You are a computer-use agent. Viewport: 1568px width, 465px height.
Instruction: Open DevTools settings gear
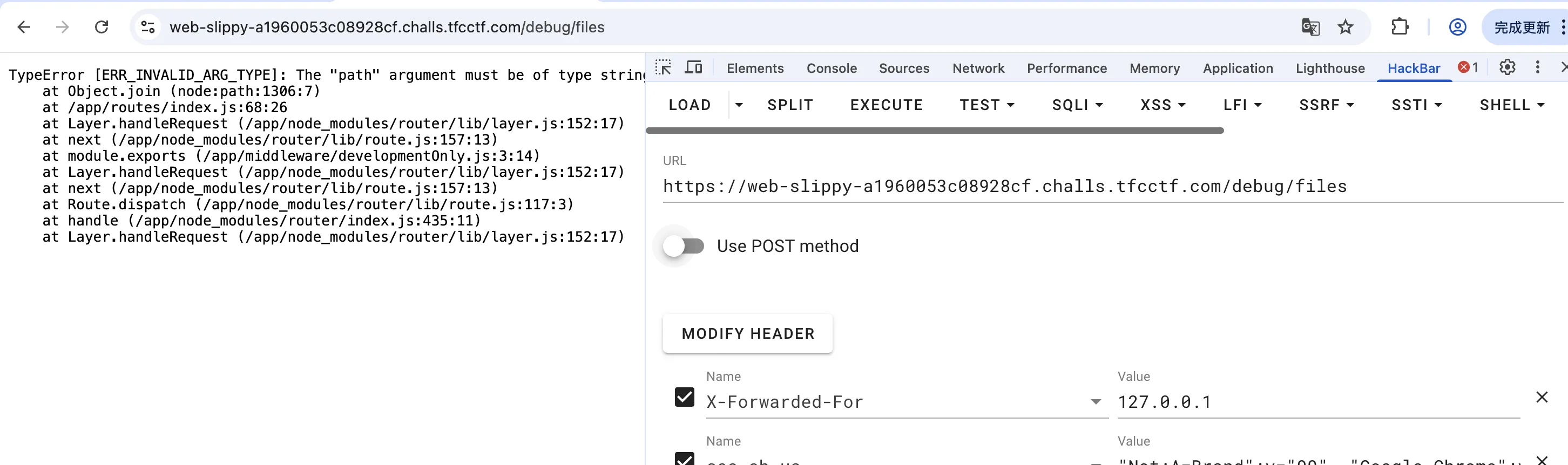pos(1507,67)
